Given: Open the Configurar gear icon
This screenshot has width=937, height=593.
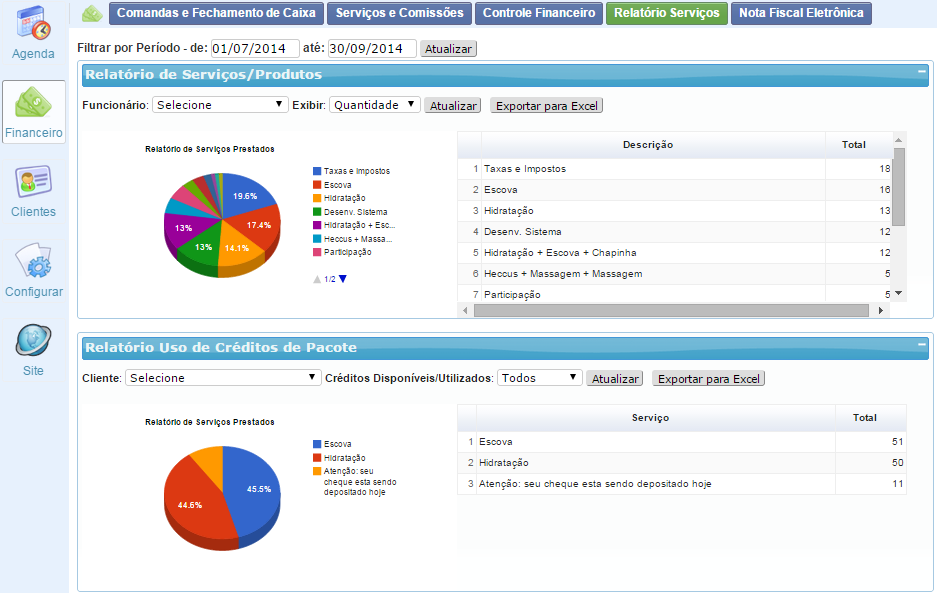Looking at the screenshot, I should [x=34, y=263].
